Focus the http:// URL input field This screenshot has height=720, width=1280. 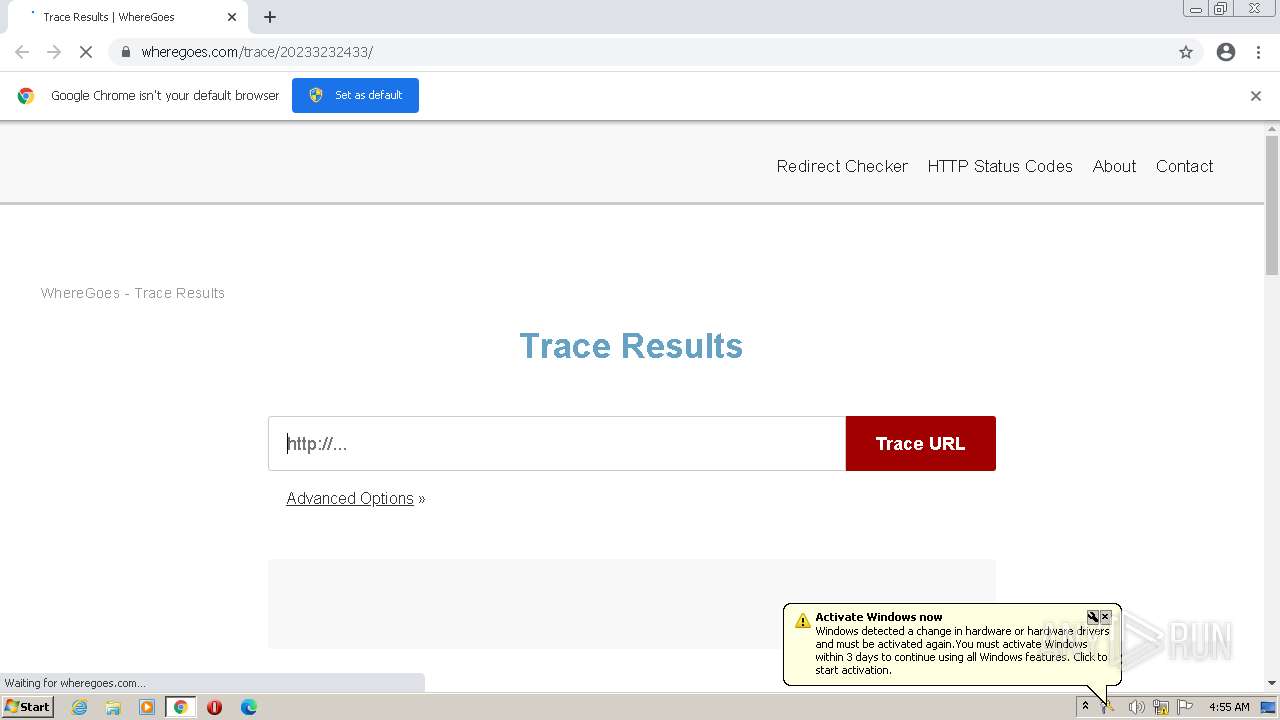pyautogui.click(x=557, y=444)
